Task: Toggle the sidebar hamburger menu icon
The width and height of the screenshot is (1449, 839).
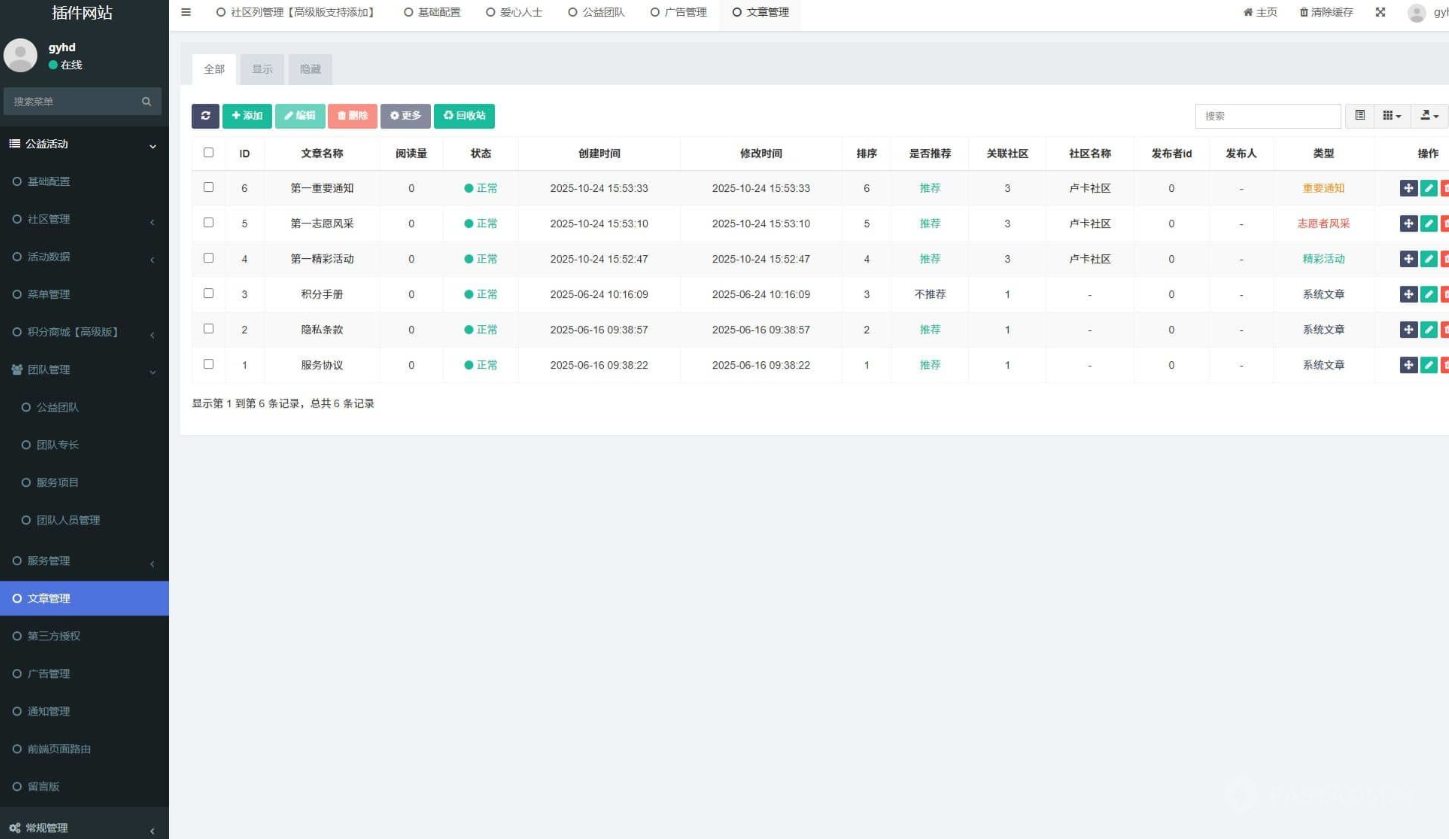Action: coord(186,12)
